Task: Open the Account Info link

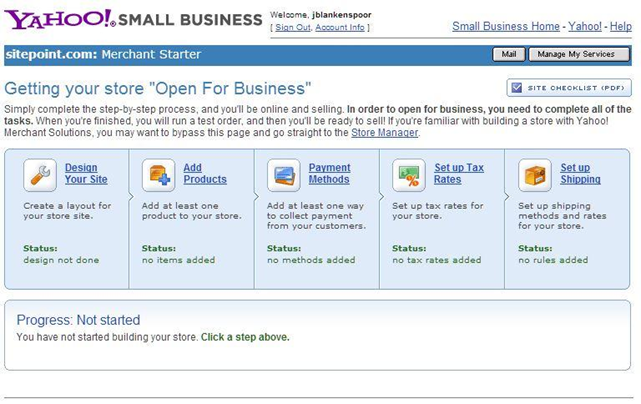Action: pos(339,27)
